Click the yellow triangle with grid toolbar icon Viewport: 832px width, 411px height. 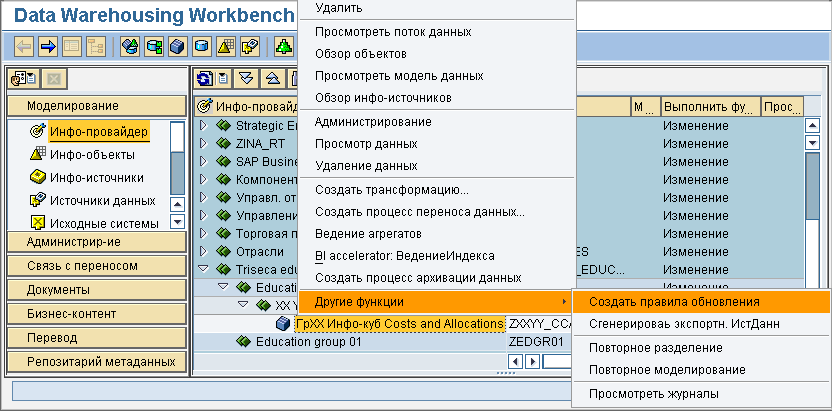tap(226, 46)
